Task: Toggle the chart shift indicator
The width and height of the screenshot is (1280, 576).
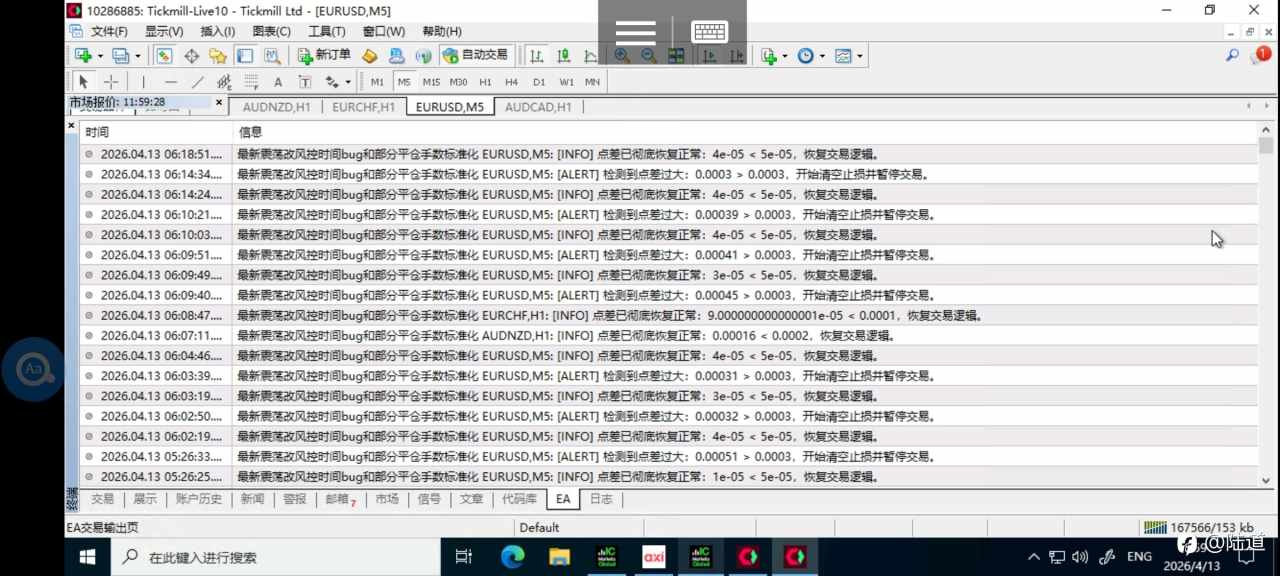Action: 737,56
